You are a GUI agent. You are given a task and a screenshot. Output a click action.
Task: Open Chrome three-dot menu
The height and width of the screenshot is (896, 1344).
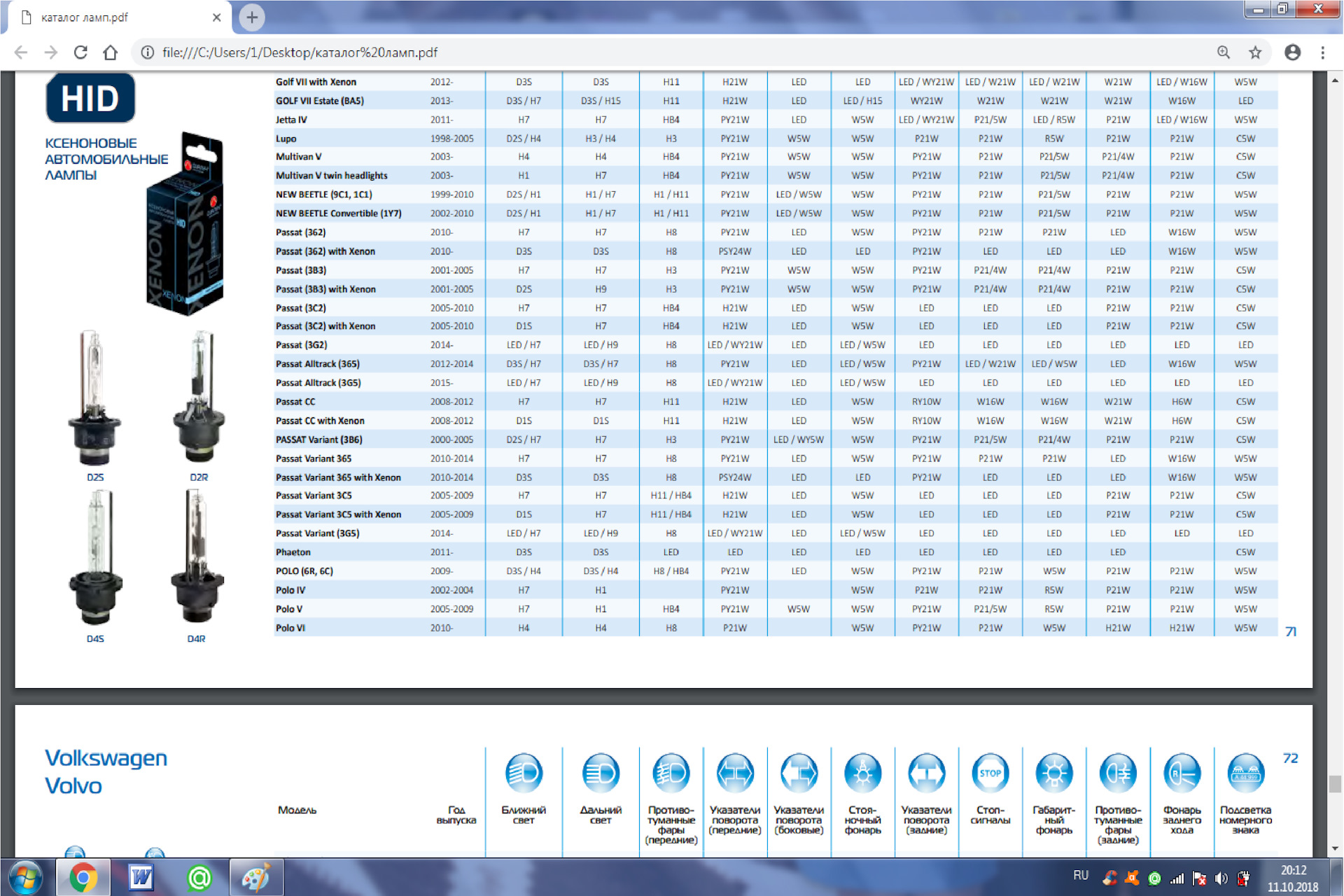tap(1322, 52)
